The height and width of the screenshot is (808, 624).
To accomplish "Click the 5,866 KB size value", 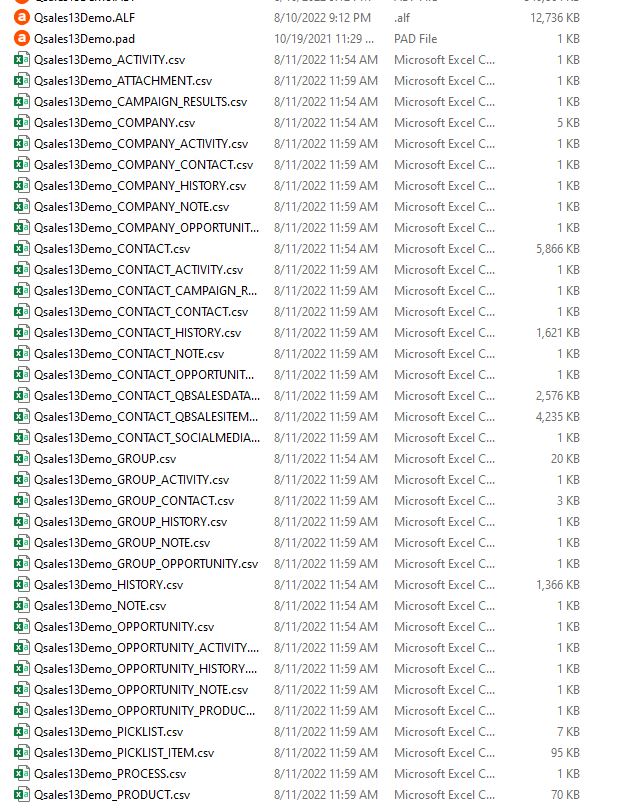I will 558,249.
